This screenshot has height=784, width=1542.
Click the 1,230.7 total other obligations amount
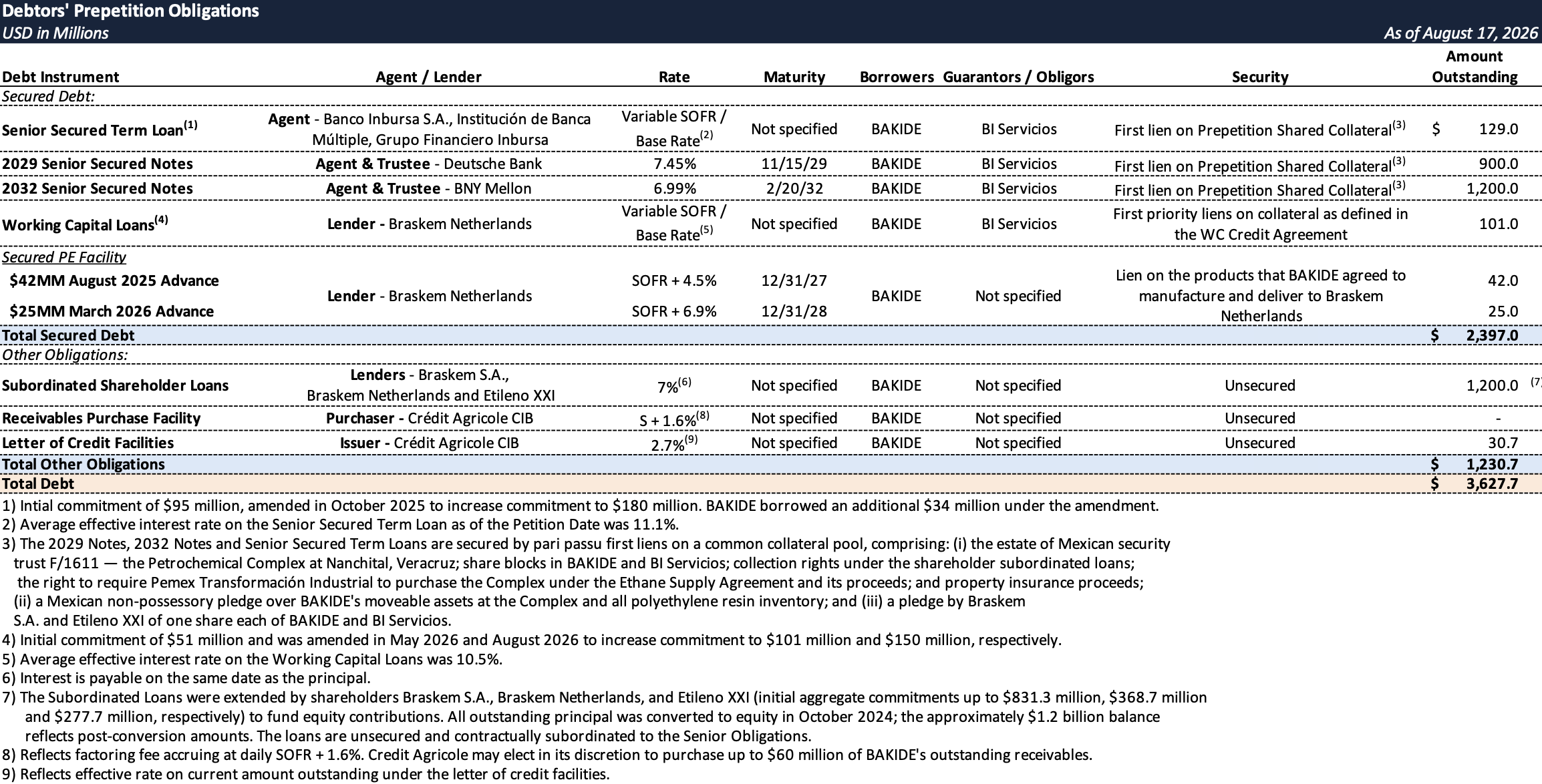coord(1493,464)
